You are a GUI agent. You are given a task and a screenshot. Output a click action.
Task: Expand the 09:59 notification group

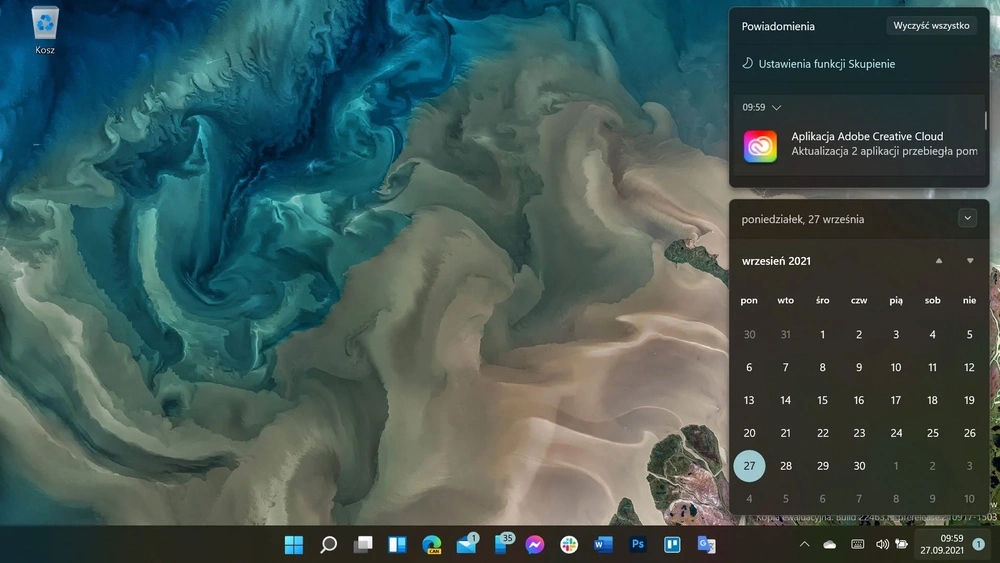point(776,108)
